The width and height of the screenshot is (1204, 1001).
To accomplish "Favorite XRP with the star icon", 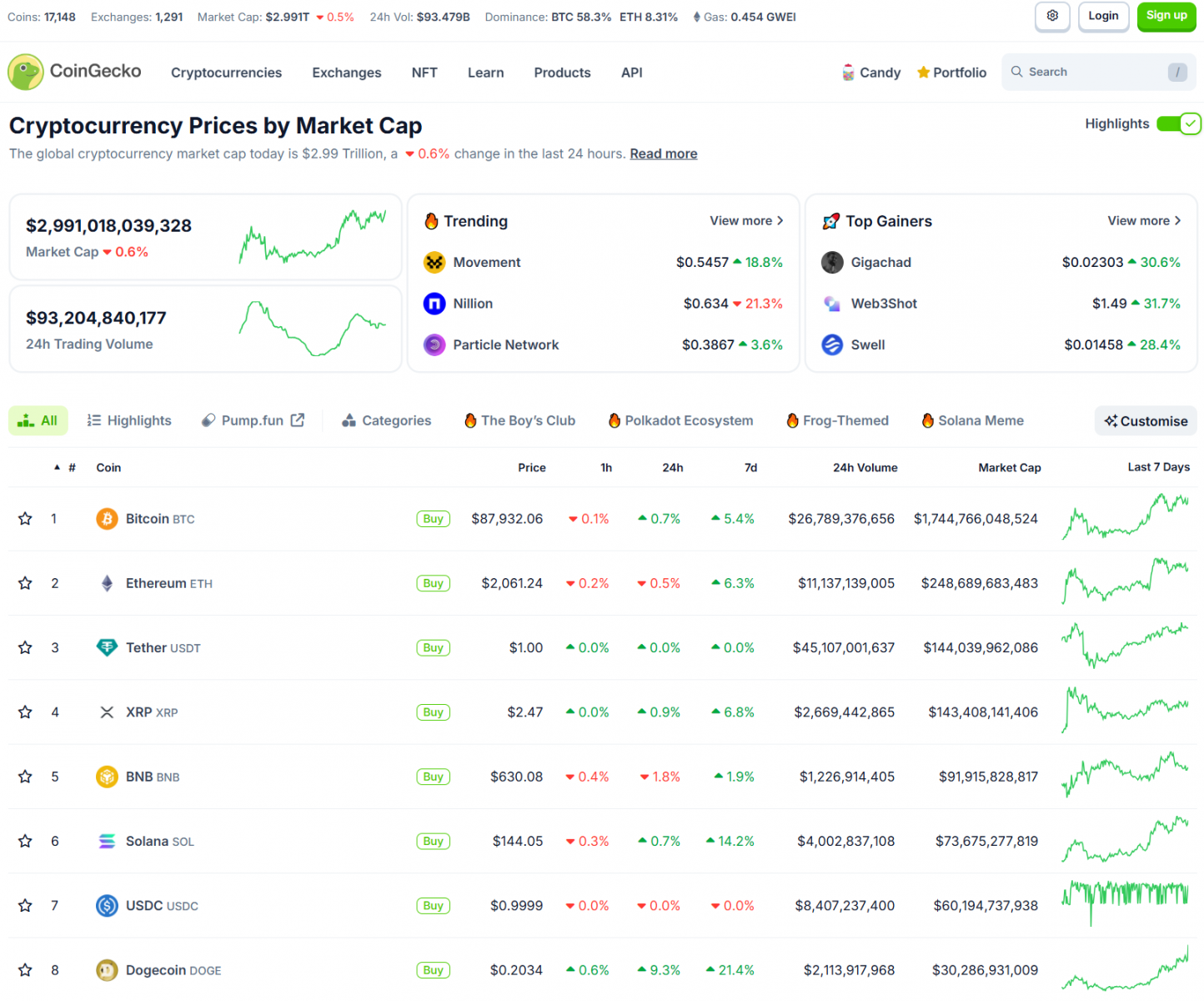I will [x=25, y=712].
